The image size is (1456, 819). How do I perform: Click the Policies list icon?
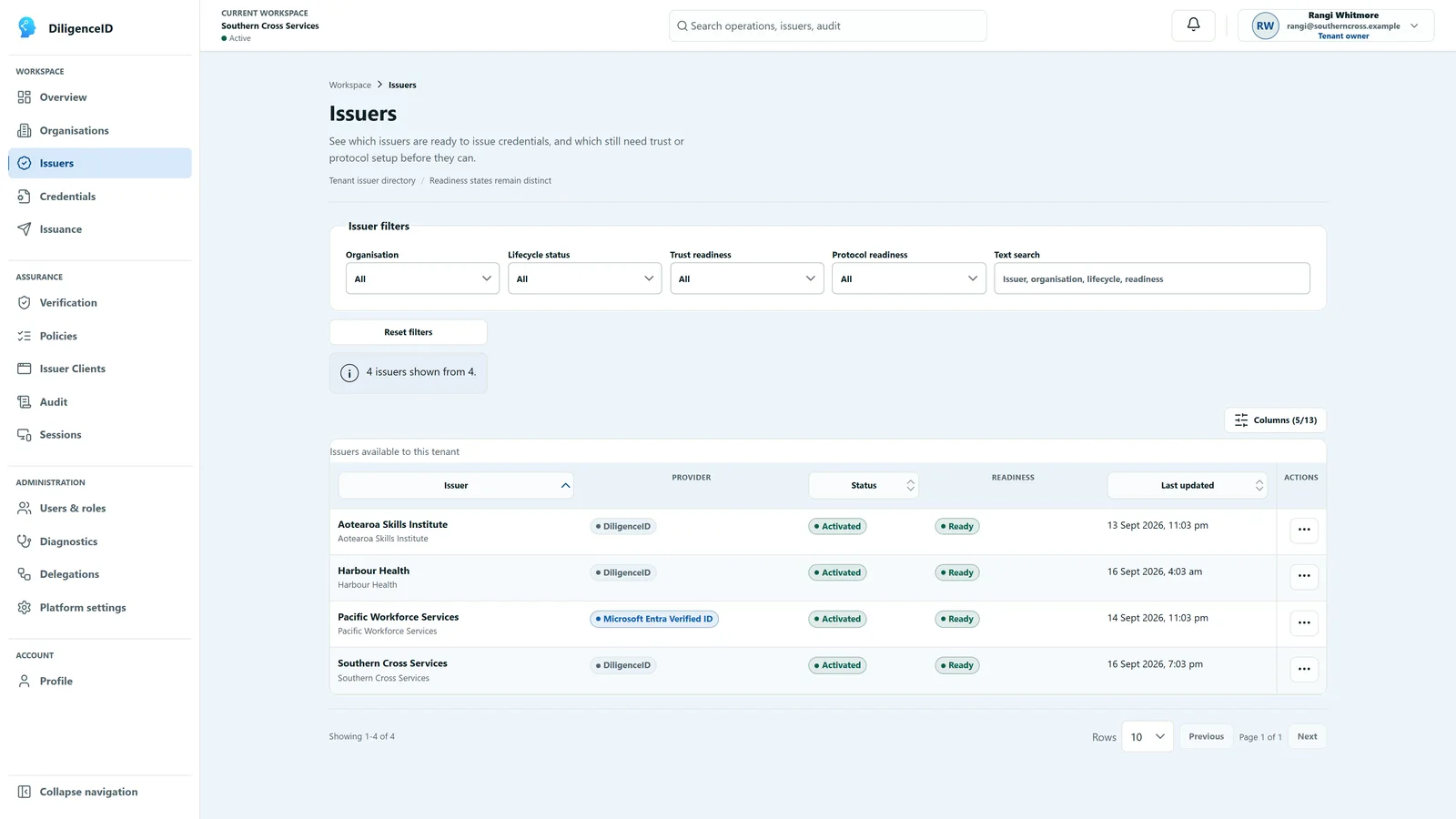coord(25,336)
